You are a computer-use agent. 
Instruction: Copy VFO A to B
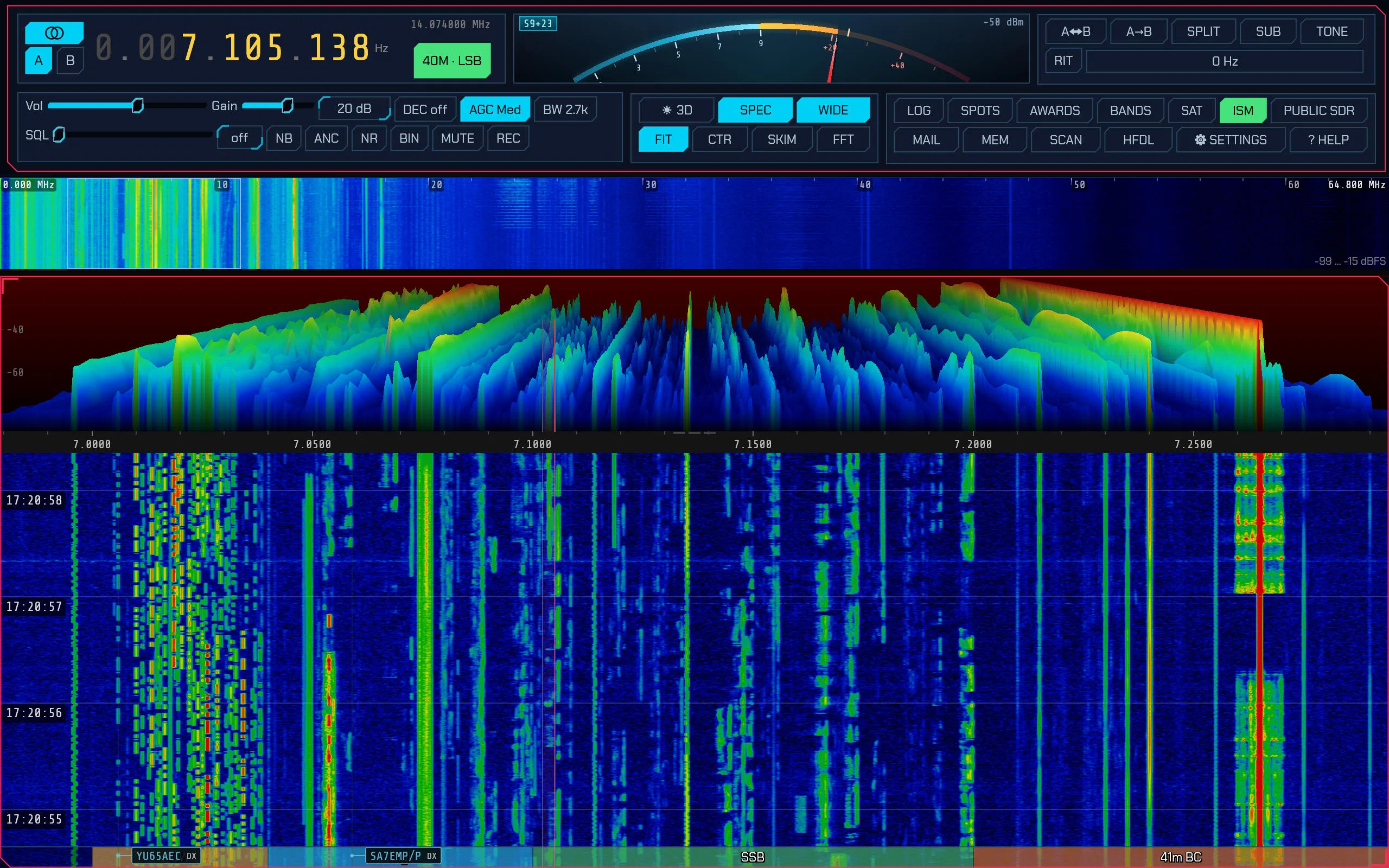(1139, 31)
